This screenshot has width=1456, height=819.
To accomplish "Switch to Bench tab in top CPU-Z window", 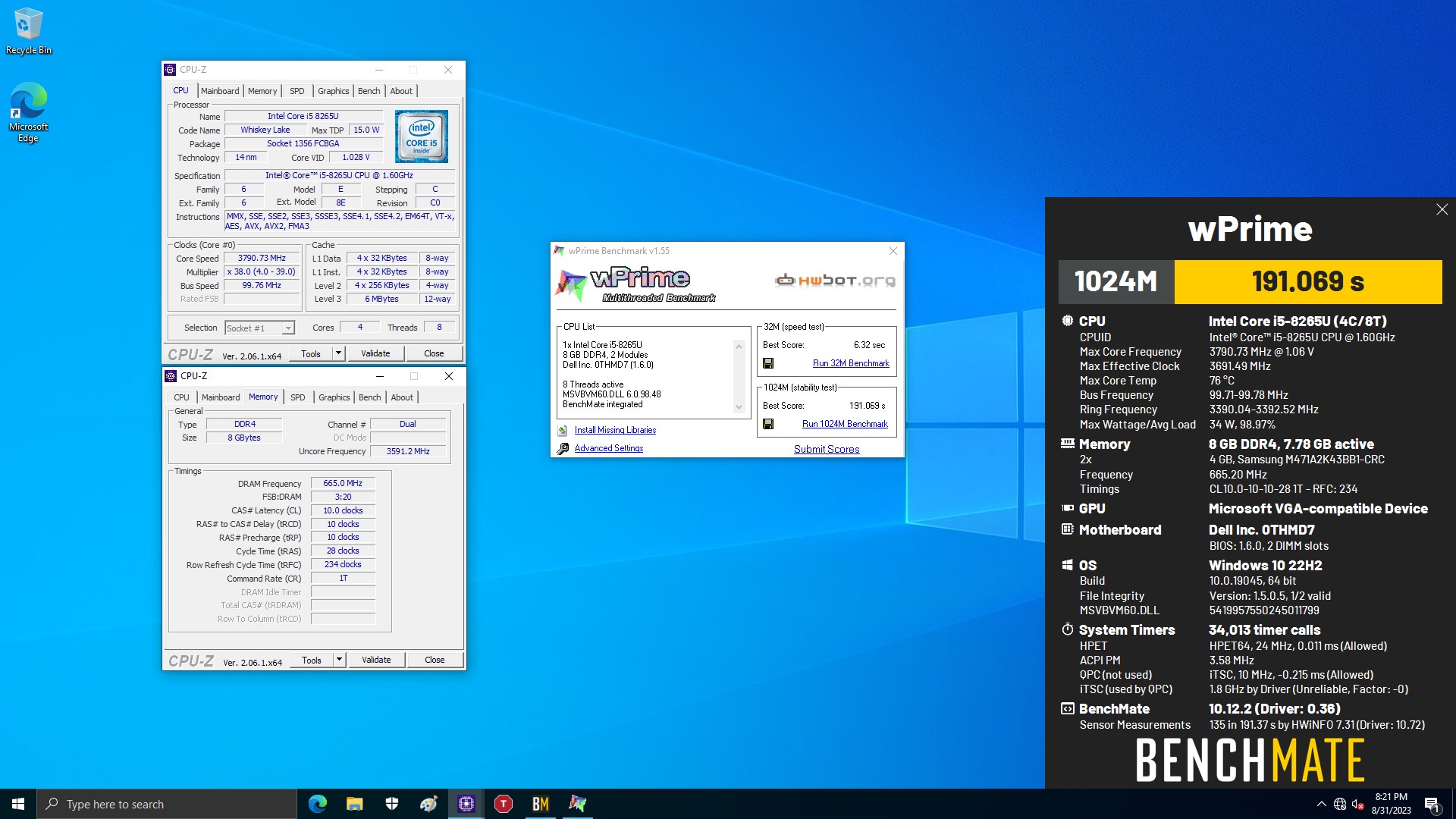I will (x=369, y=91).
